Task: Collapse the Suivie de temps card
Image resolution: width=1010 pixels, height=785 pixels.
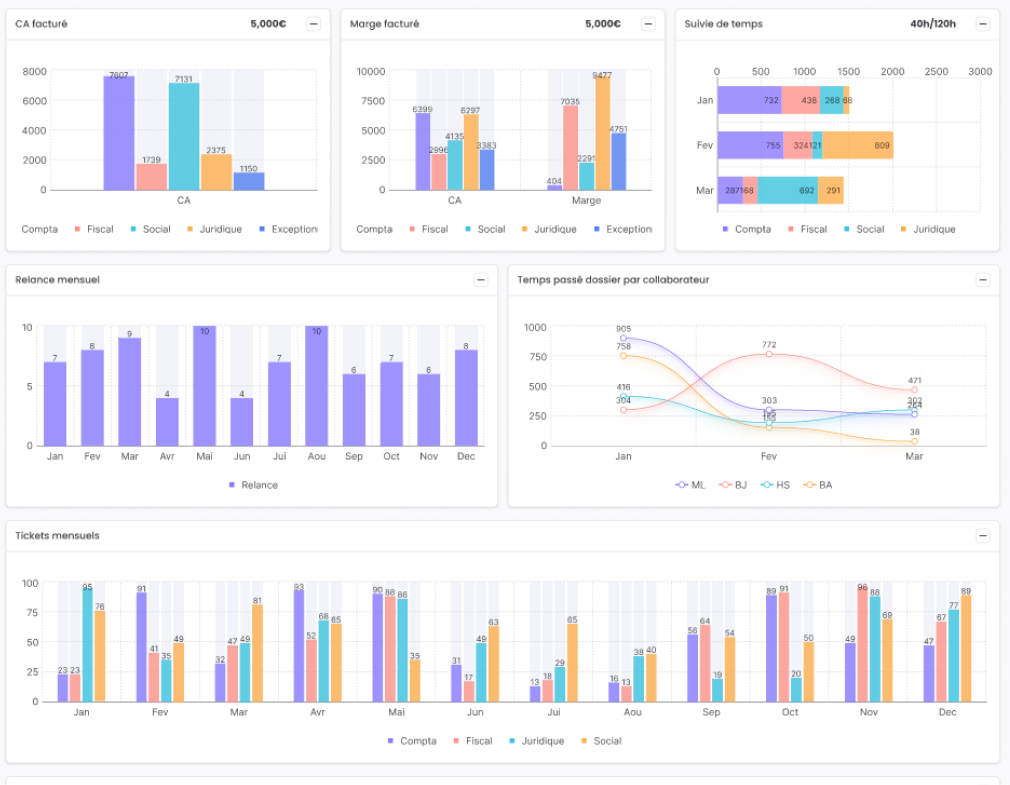Action: coord(983,24)
